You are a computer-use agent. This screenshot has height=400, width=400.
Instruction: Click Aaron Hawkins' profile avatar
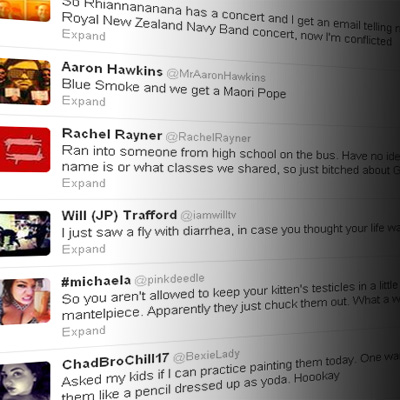[25, 81]
